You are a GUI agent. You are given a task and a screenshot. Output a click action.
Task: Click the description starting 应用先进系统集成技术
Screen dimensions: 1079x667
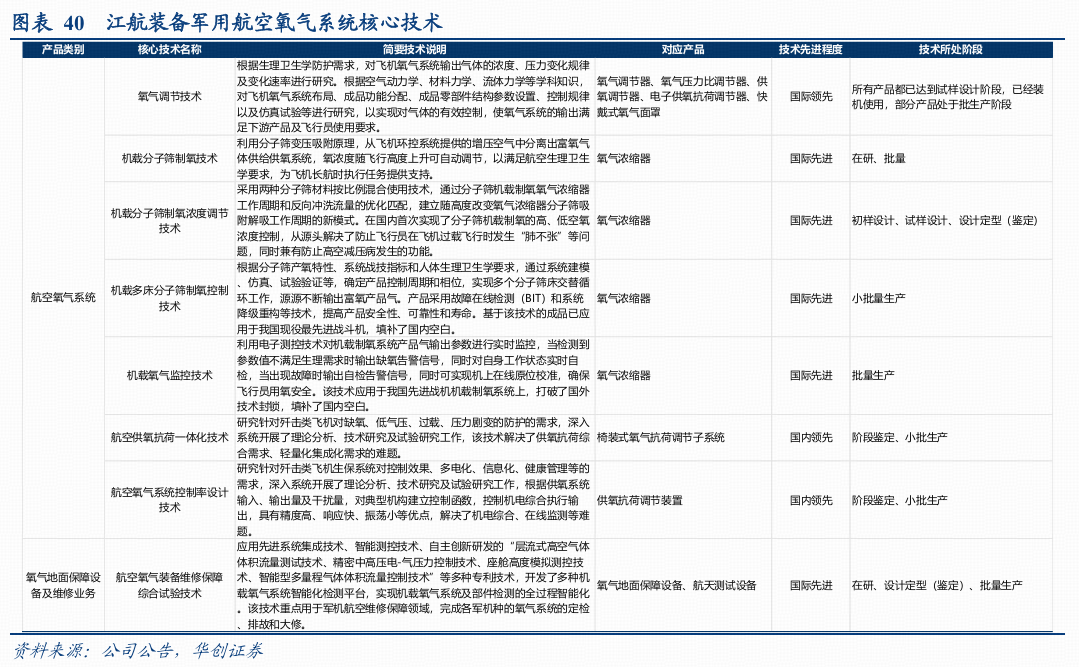click(414, 585)
